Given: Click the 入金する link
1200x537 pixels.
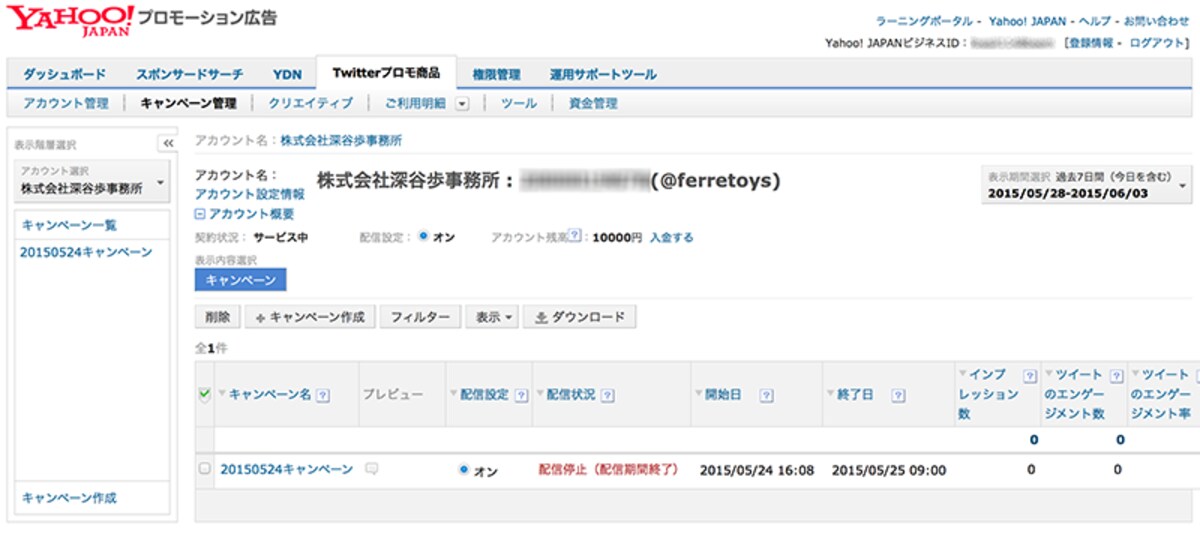Looking at the screenshot, I should [671, 238].
